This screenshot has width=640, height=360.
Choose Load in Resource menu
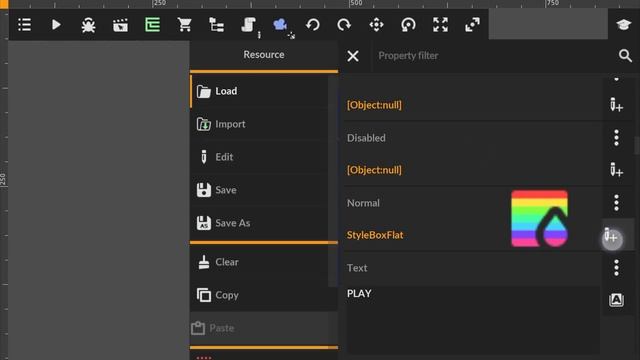click(260, 91)
